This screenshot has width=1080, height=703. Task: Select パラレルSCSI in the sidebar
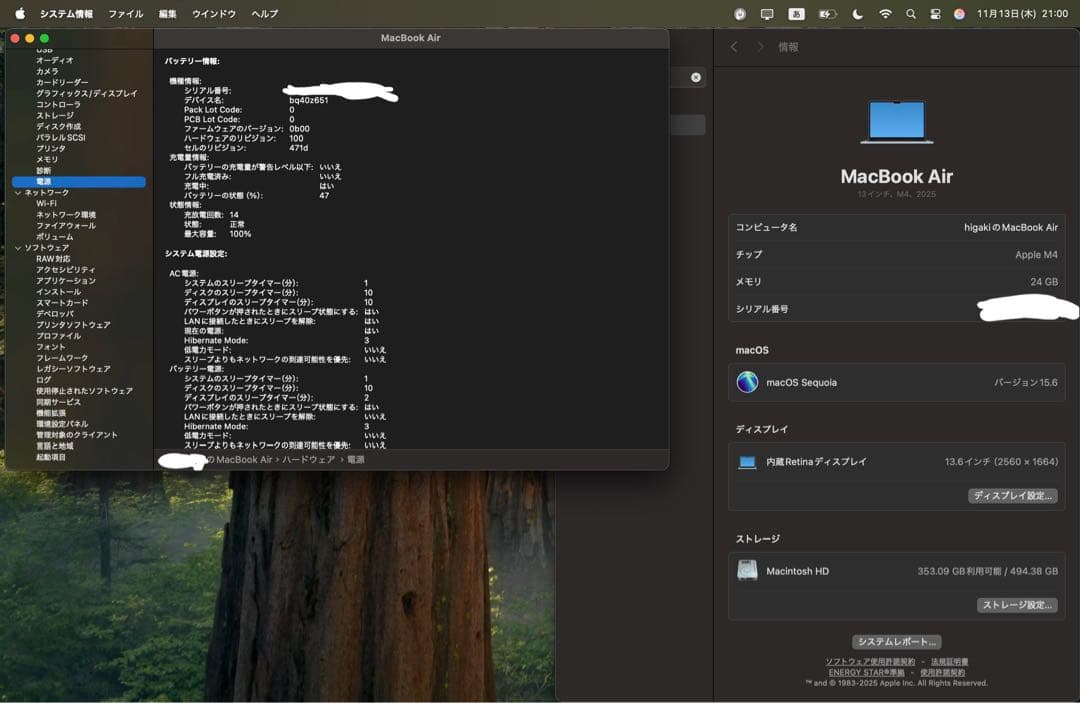coord(61,138)
